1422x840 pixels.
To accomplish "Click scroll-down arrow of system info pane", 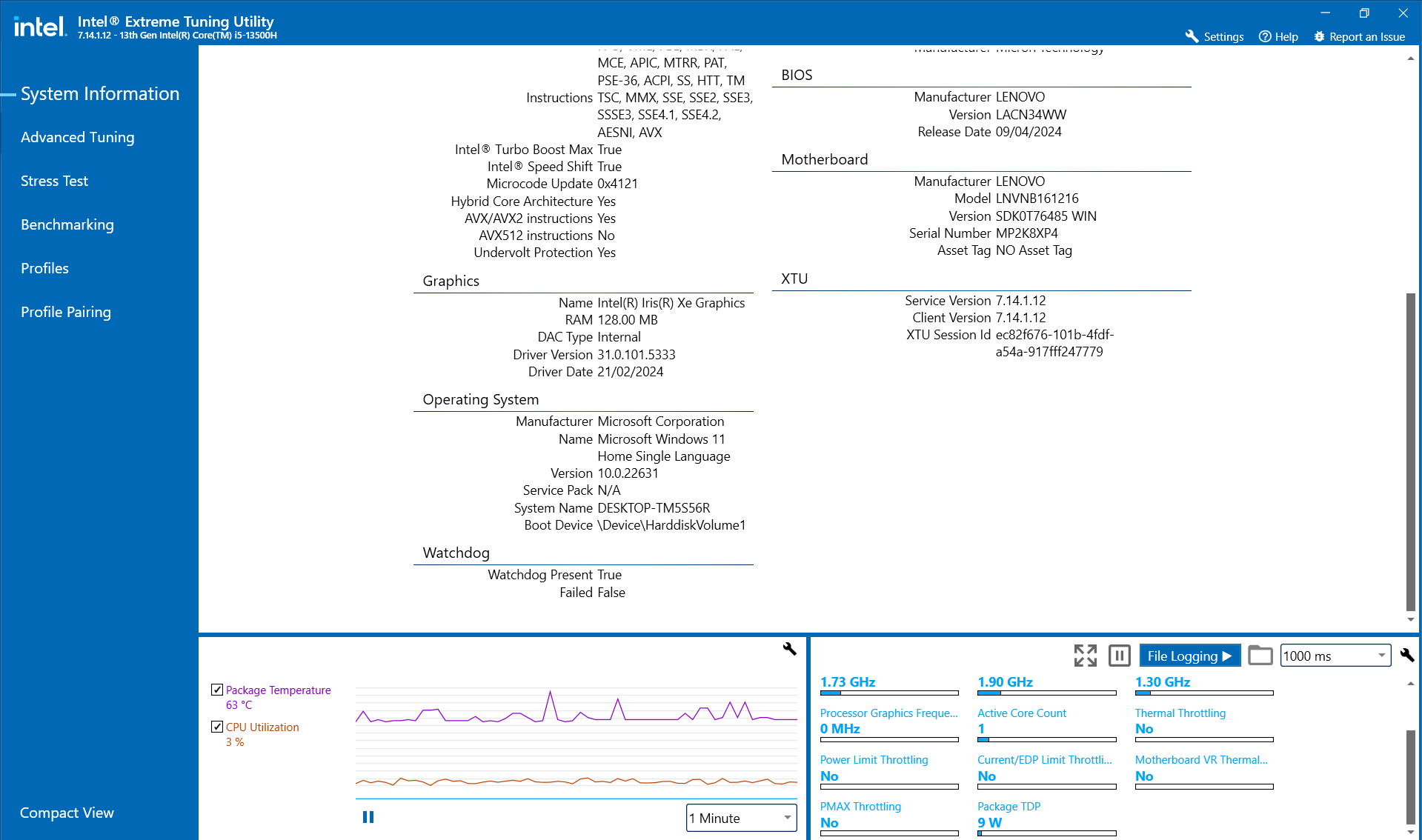I will pyautogui.click(x=1410, y=619).
